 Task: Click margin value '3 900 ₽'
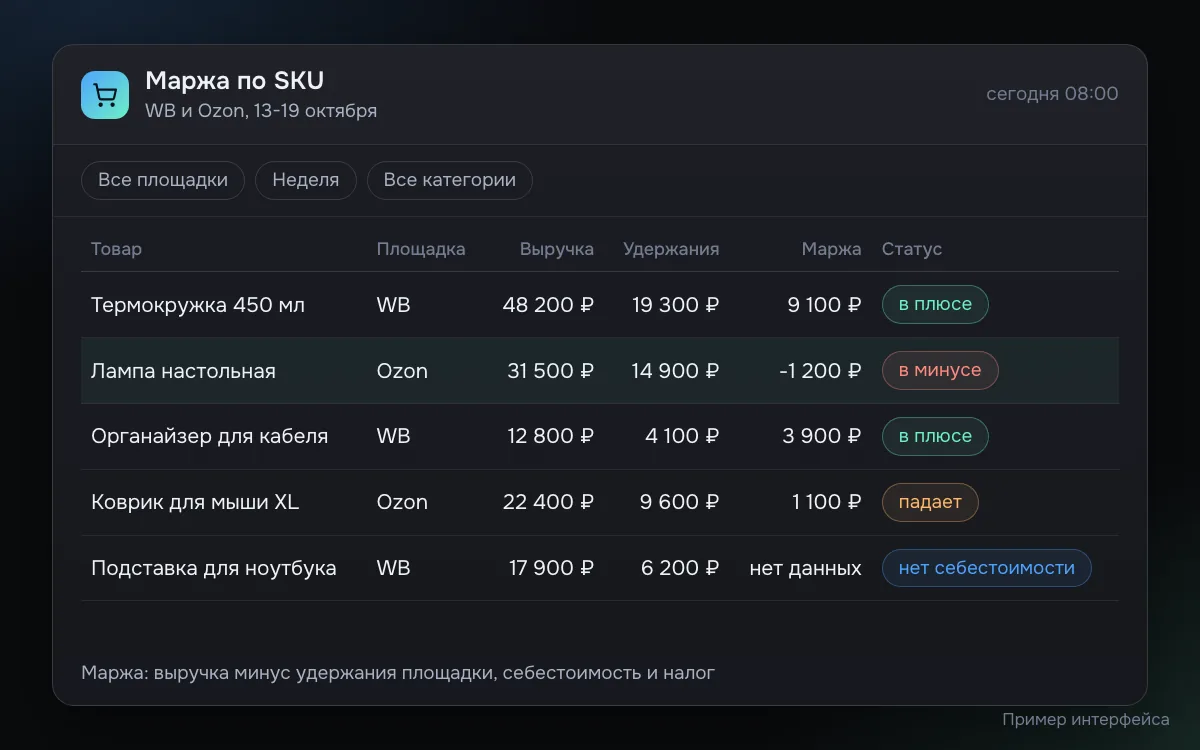pos(823,436)
